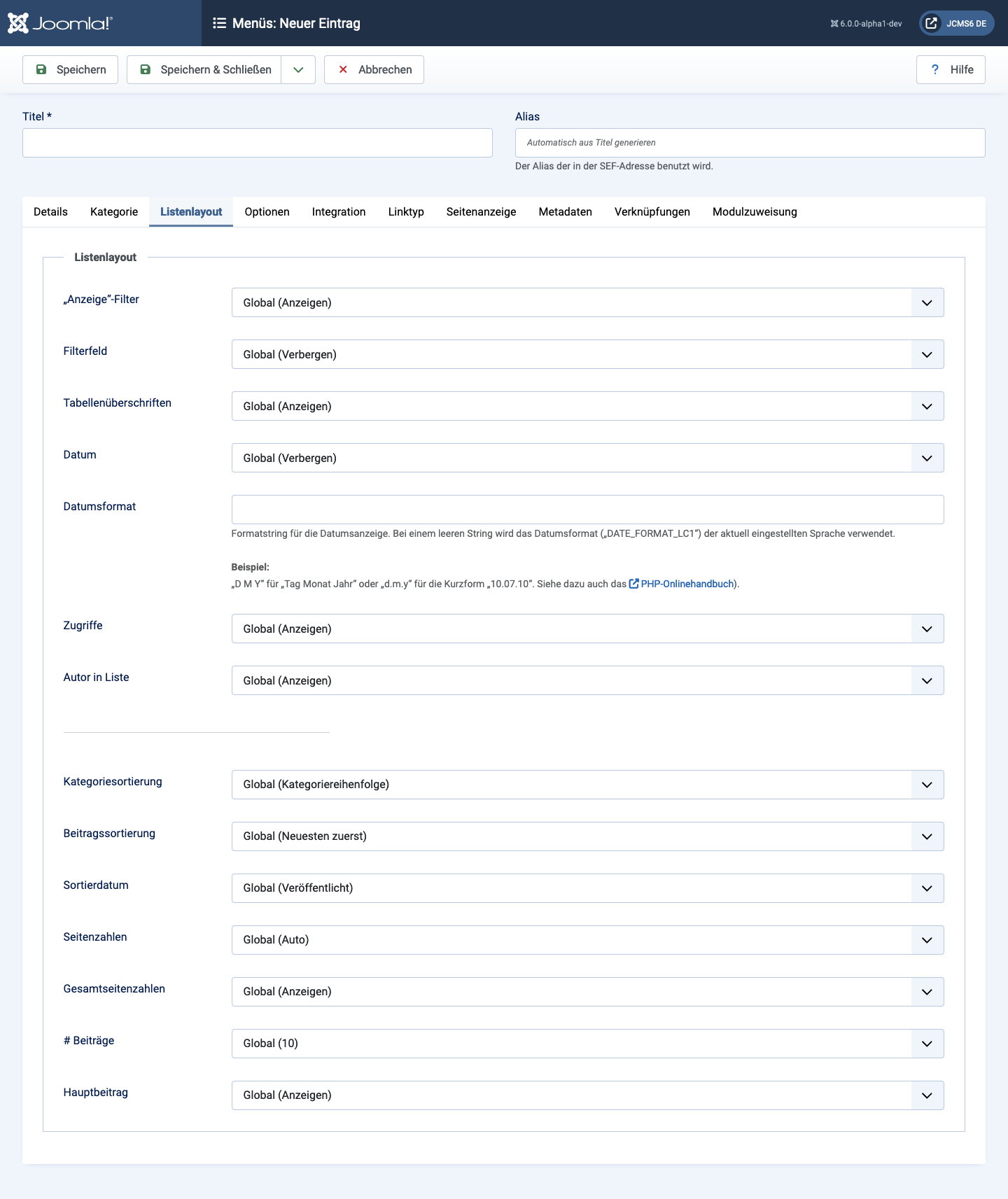Click the Hauptbeitrag field label
This screenshot has width=1008, height=1199.
coord(95,1092)
